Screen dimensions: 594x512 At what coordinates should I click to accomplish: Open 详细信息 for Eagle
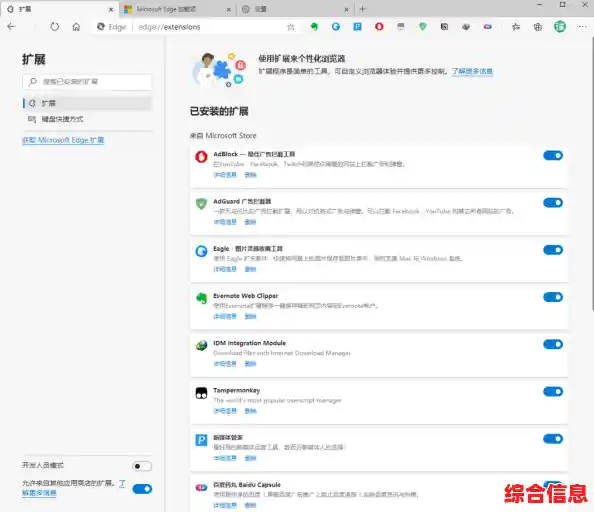(225, 269)
